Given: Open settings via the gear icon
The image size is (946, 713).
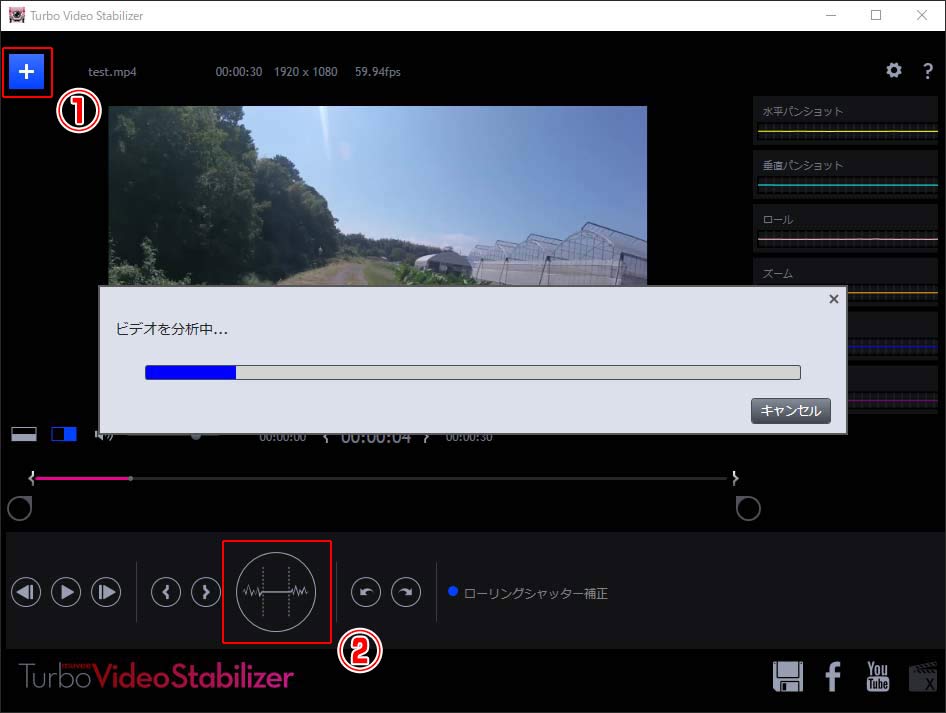Looking at the screenshot, I should tap(894, 71).
